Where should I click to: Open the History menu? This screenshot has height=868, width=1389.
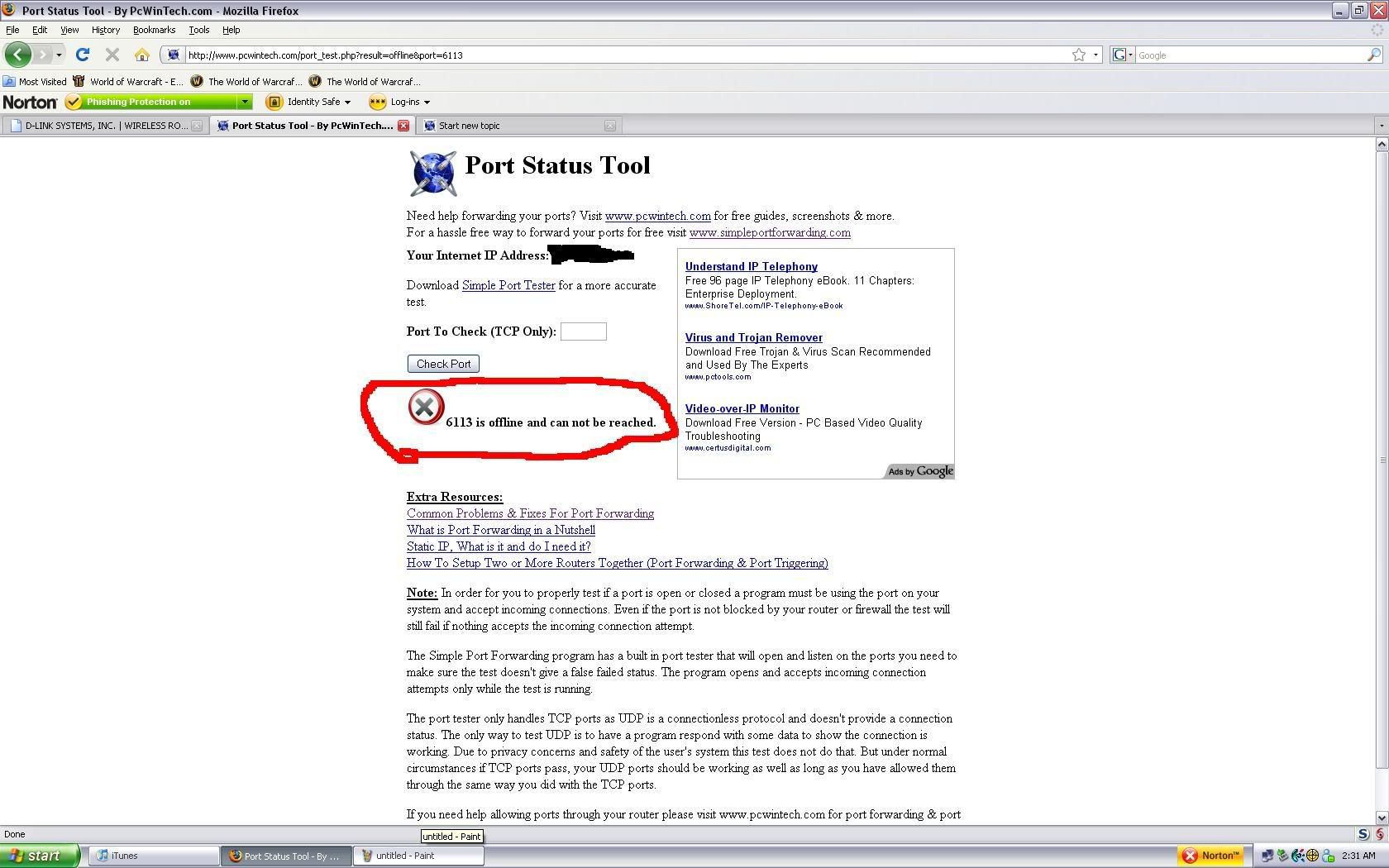tap(106, 30)
